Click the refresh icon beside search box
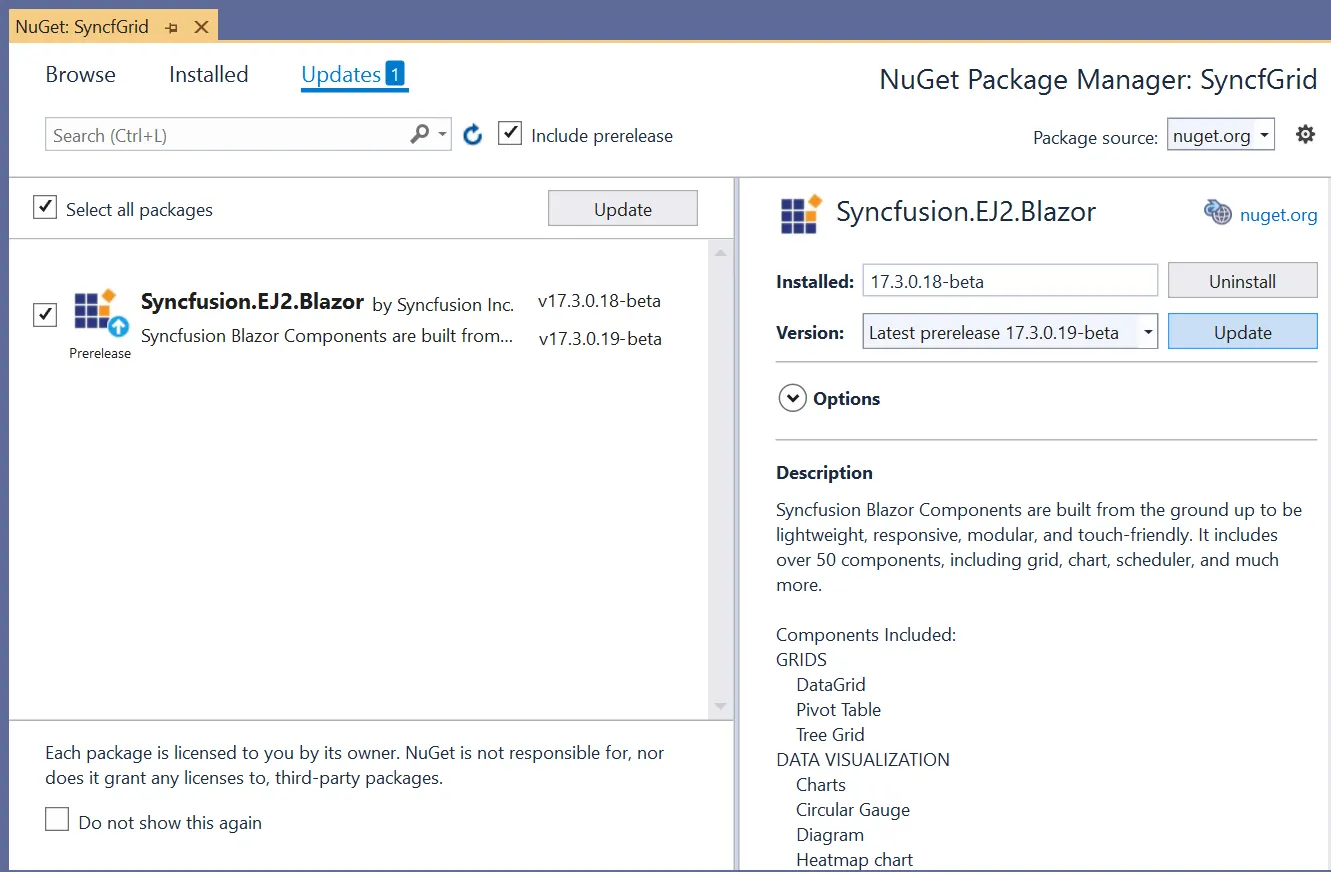The height and width of the screenshot is (872, 1331). click(473, 135)
